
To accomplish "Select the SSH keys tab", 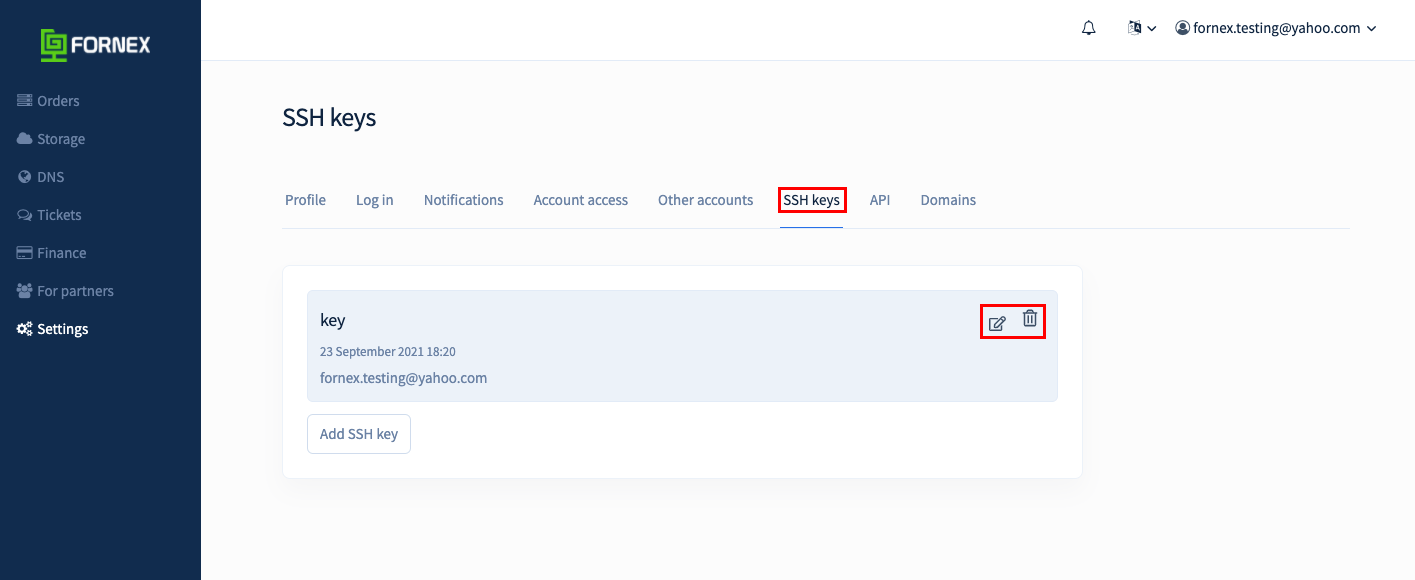I will (x=812, y=200).
